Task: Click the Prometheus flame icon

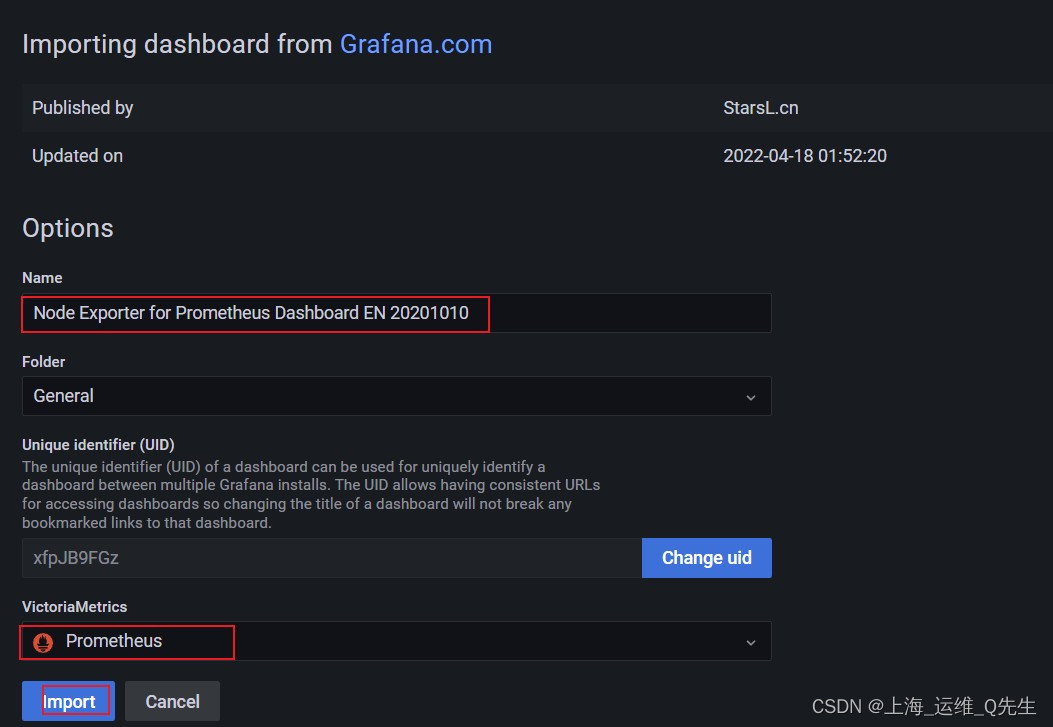Action: (x=43, y=642)
